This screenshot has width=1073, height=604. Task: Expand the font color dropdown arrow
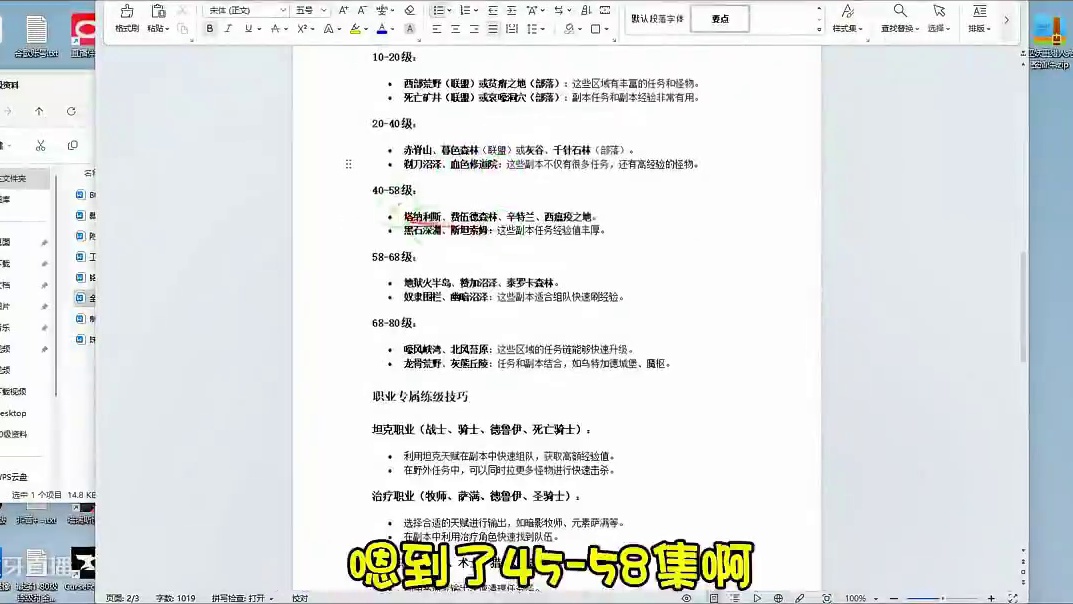391,30
